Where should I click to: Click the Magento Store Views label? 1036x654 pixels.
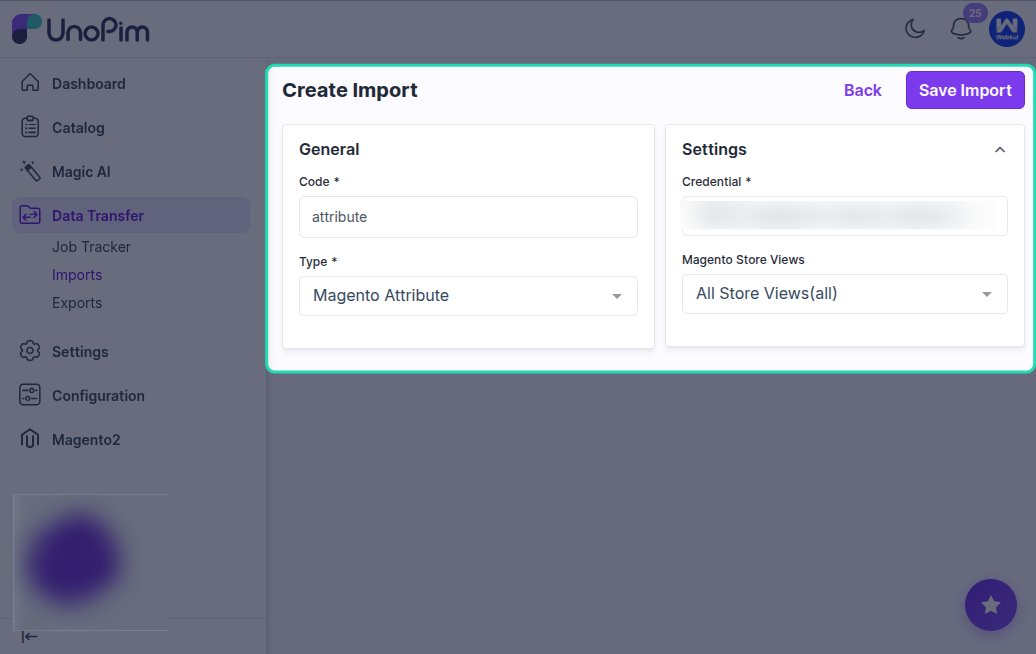[743, 260]
